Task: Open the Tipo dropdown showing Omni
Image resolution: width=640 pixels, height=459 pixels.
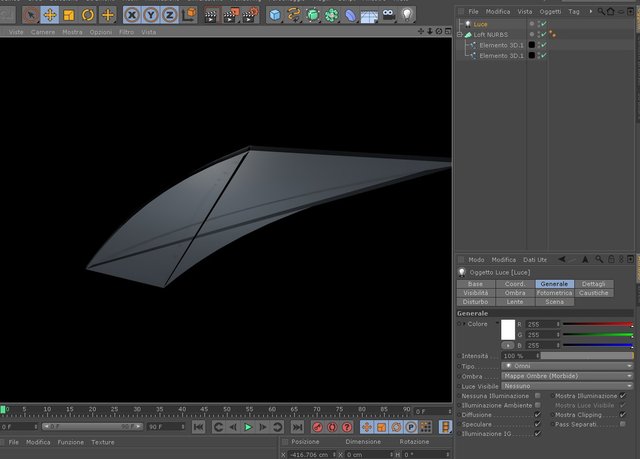Action: [567, 366]
